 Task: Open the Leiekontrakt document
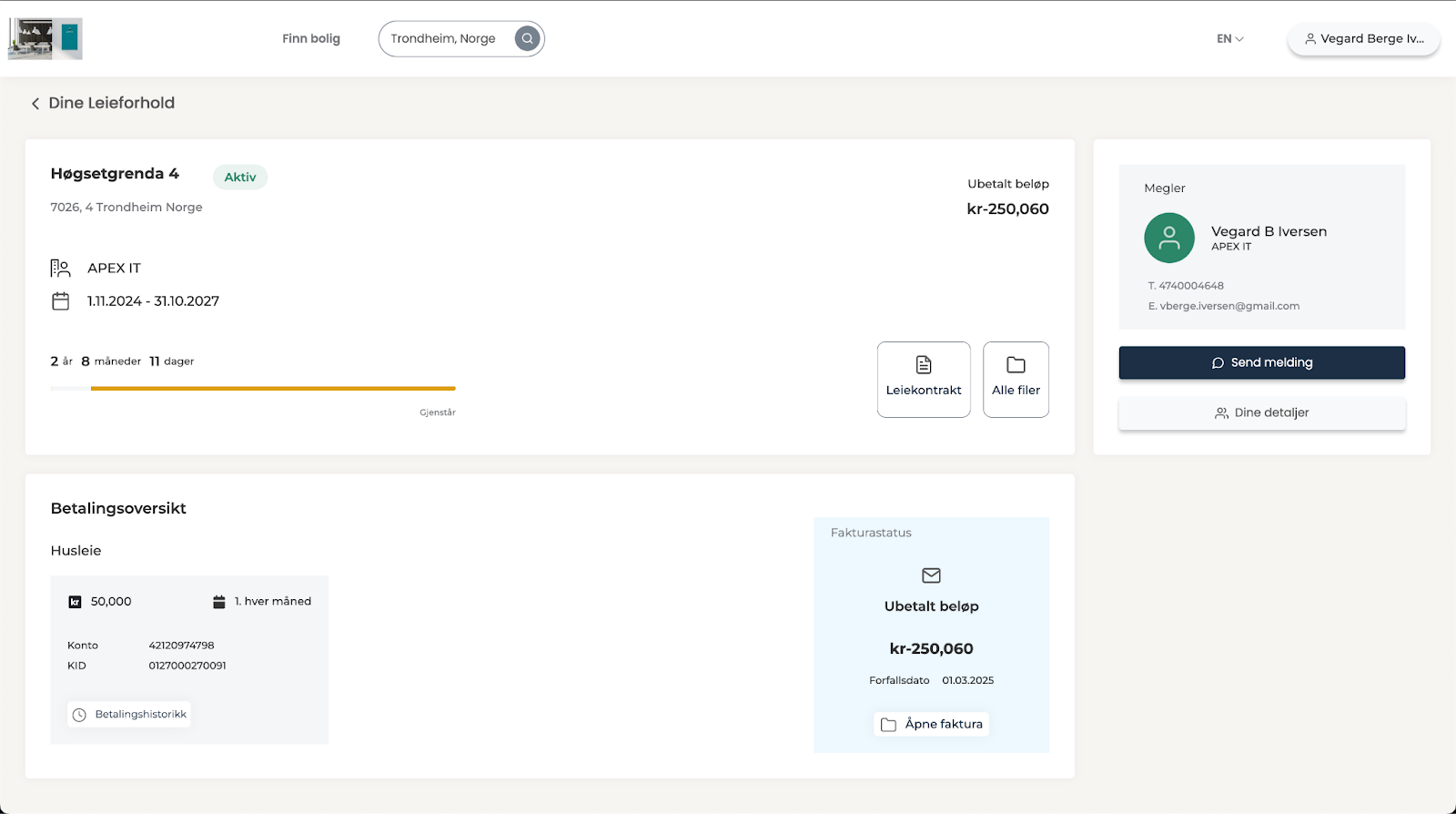923,380
